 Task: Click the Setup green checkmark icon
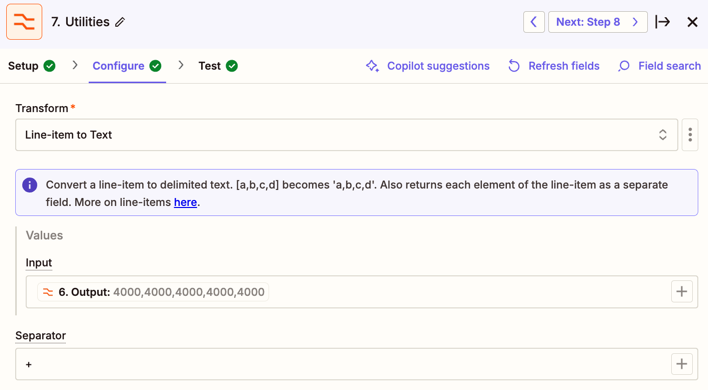point(50,66)
